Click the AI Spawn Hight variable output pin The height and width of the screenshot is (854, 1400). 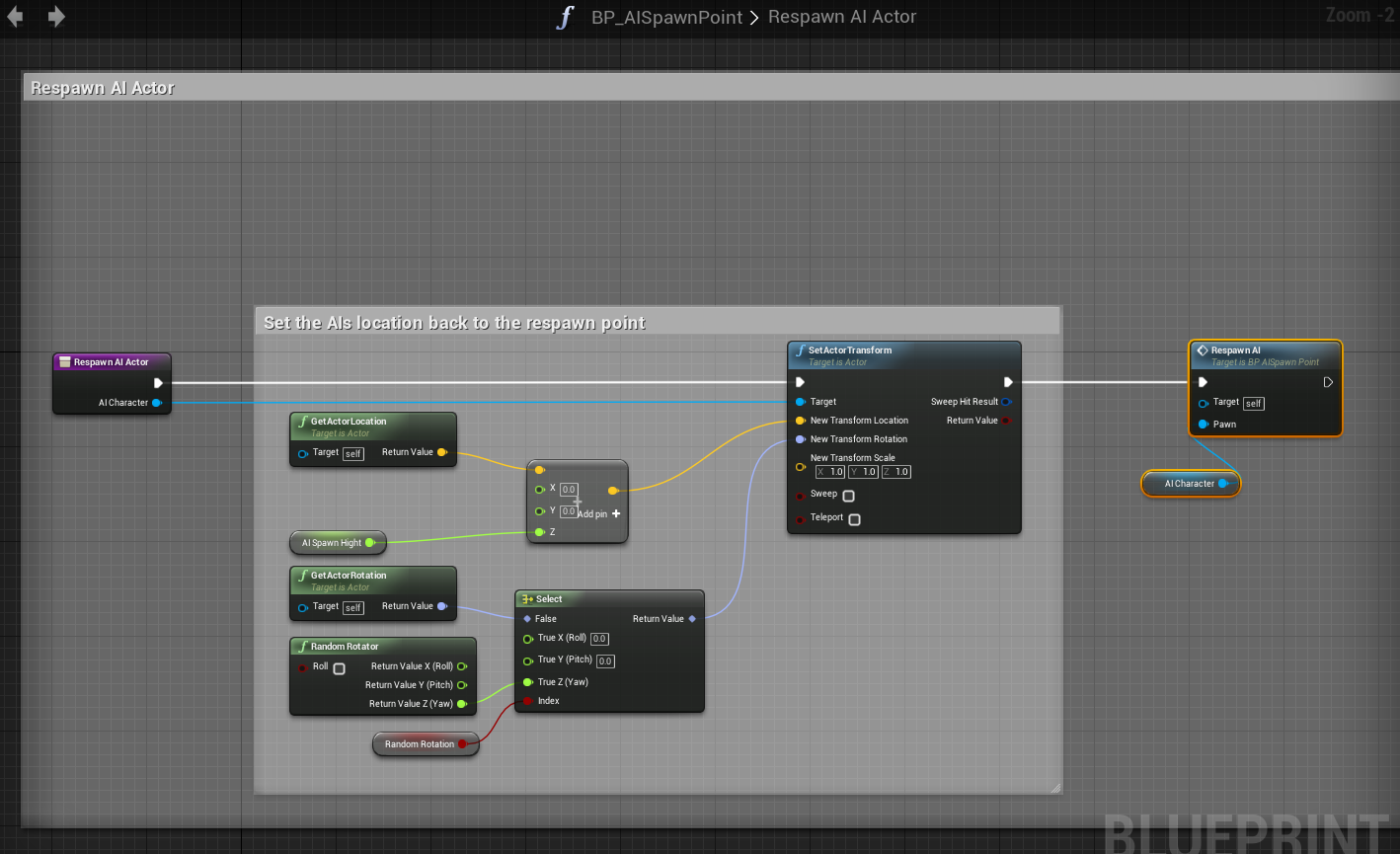(370, 542)
